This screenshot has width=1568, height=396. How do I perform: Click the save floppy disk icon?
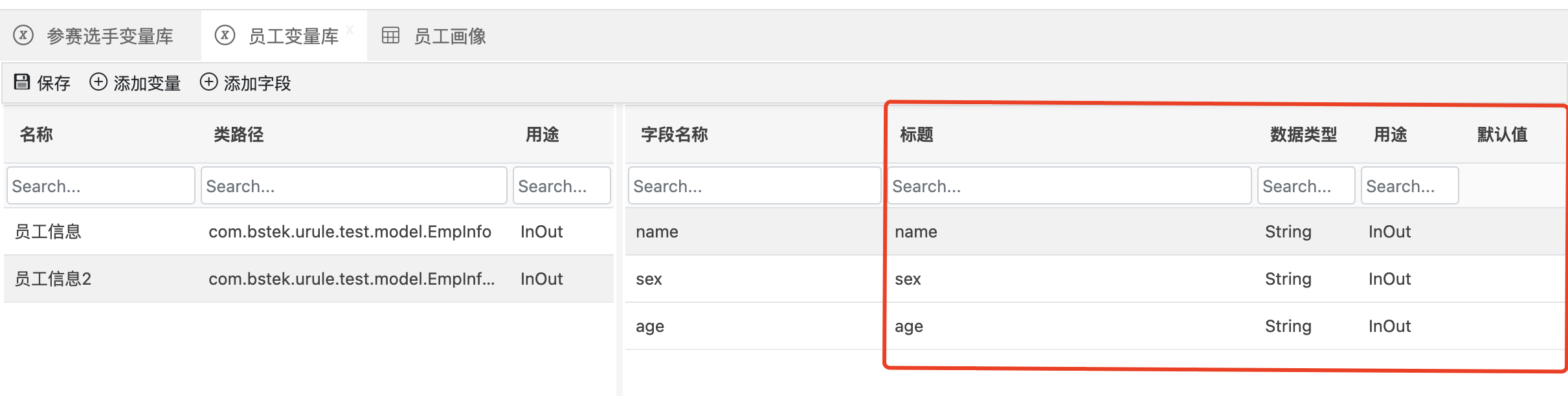click(x=22, y=82)
